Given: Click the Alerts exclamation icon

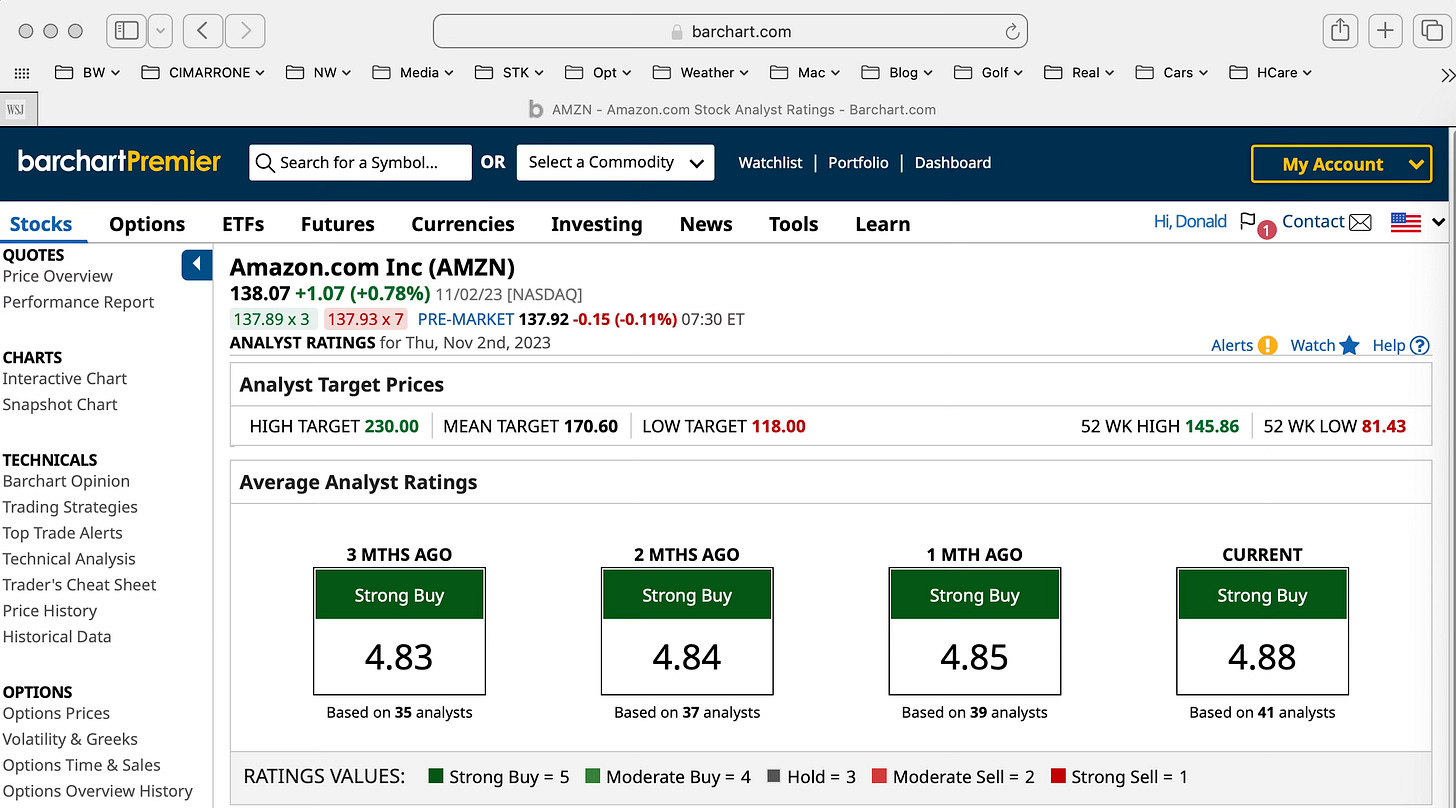Looking at the screenshot, I should [x=1267, y=345].
